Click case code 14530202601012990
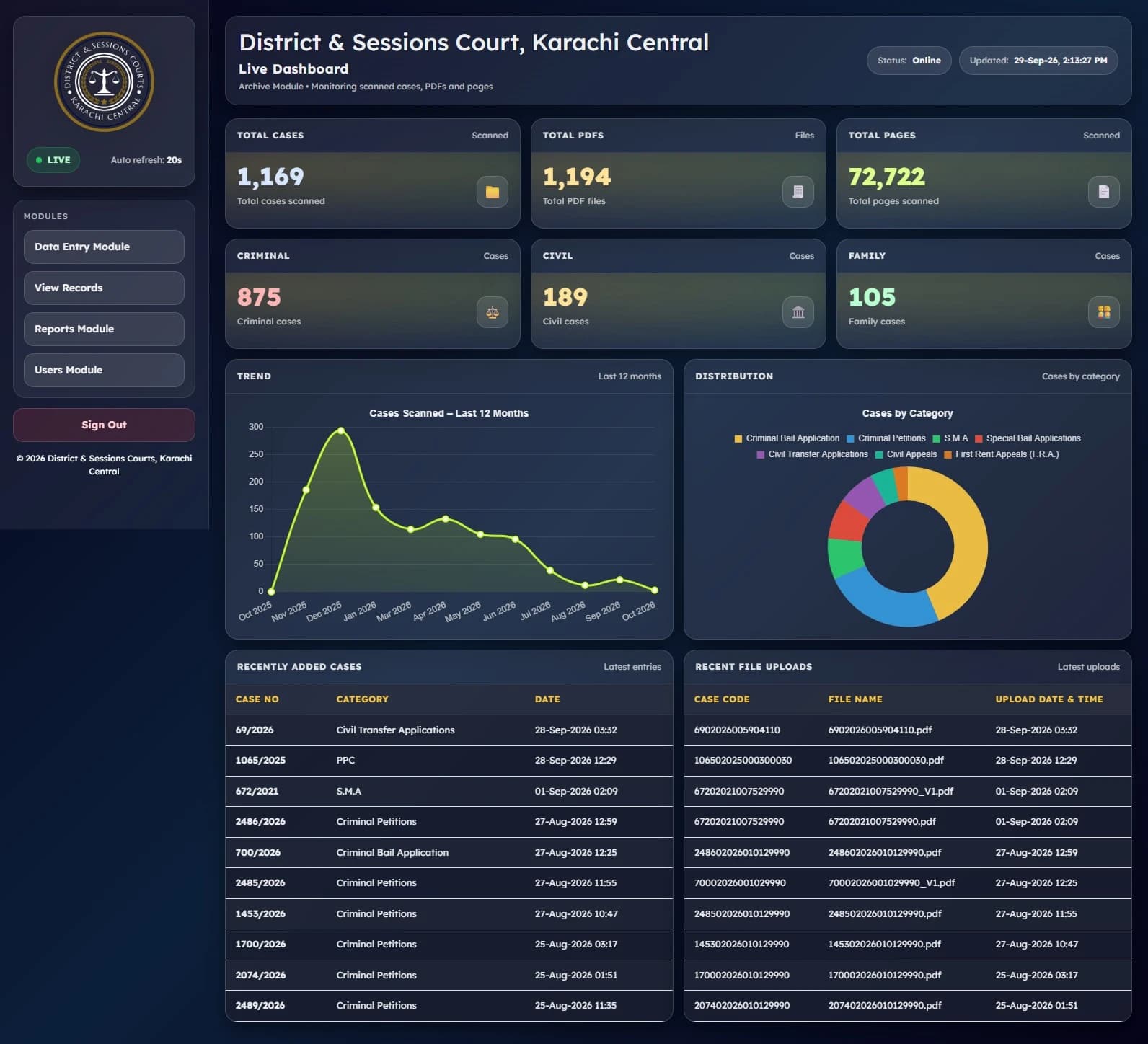Screen dimensions: 1148x1044 (x=741, y=944)
